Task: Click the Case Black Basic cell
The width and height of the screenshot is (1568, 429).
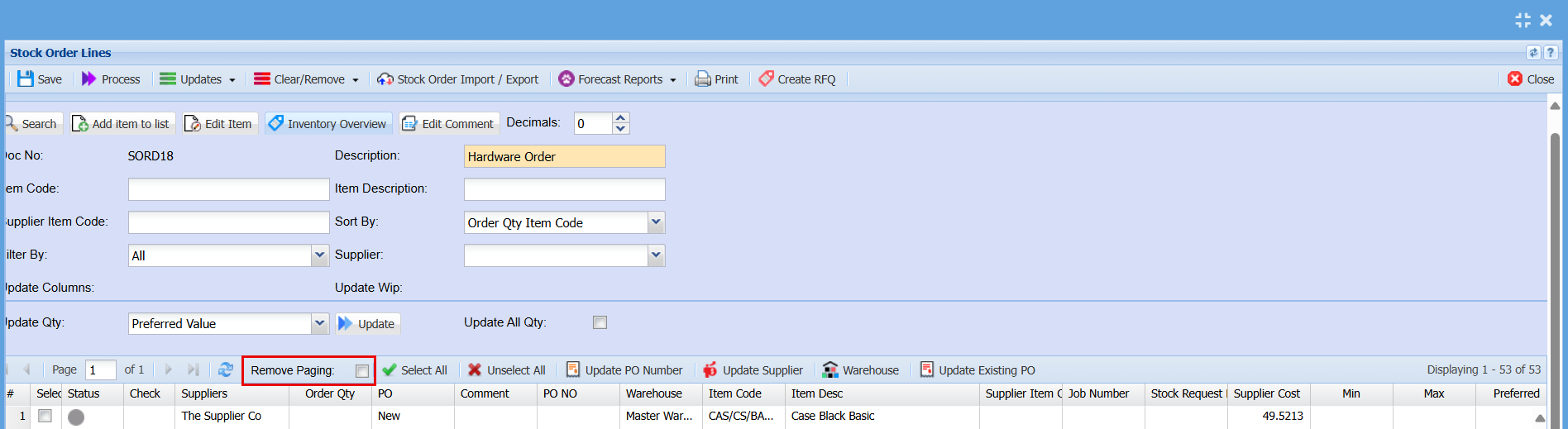Action: [882, 416]
